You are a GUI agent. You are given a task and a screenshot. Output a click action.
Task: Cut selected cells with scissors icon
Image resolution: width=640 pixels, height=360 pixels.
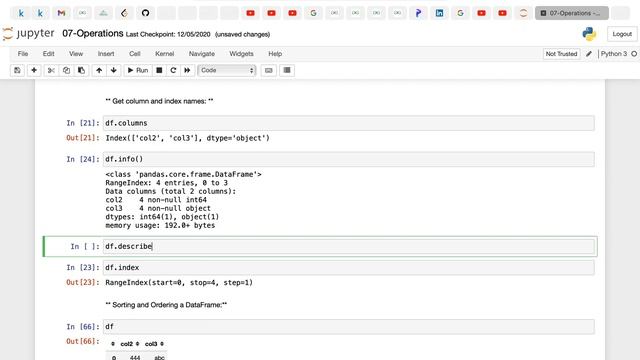click(51, 70)
